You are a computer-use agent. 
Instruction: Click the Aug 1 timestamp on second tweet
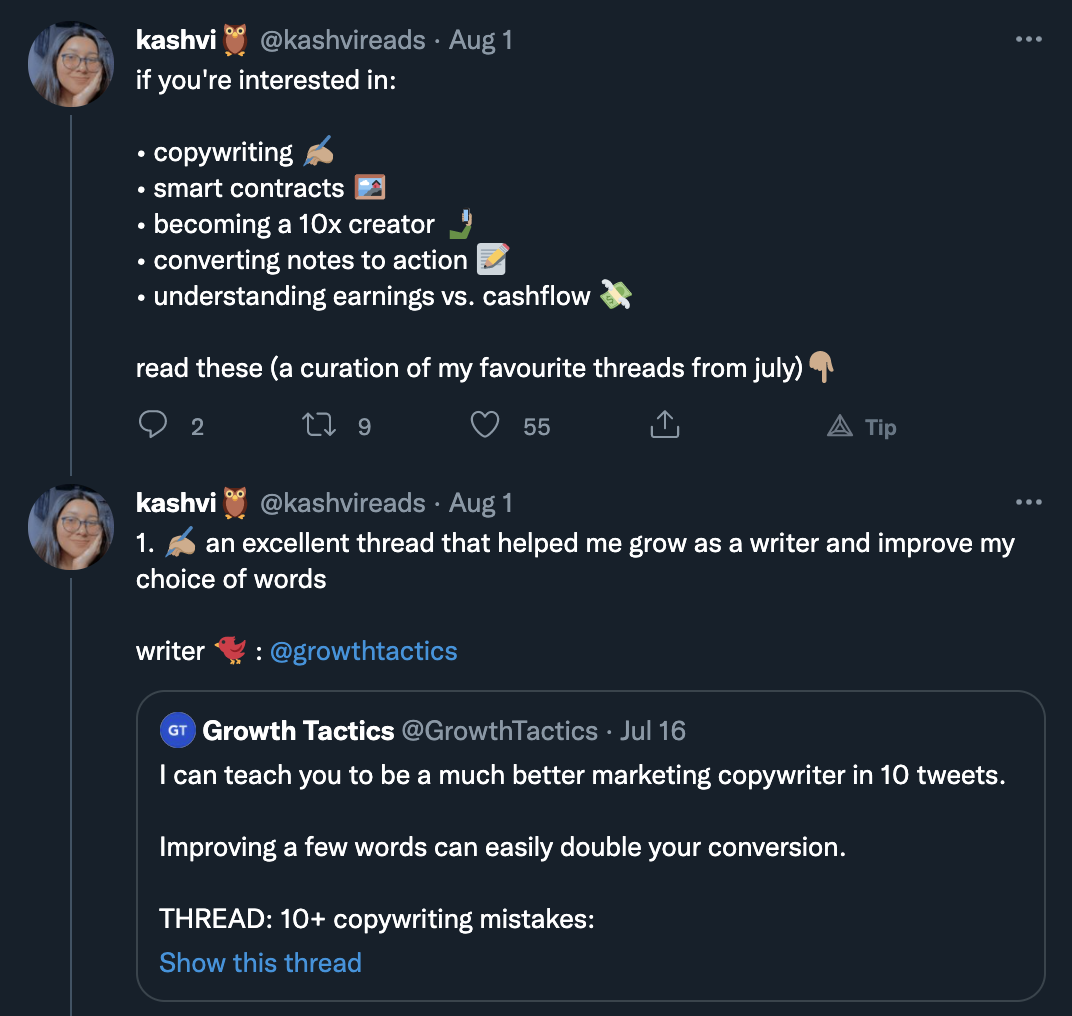tap(481, 504)
